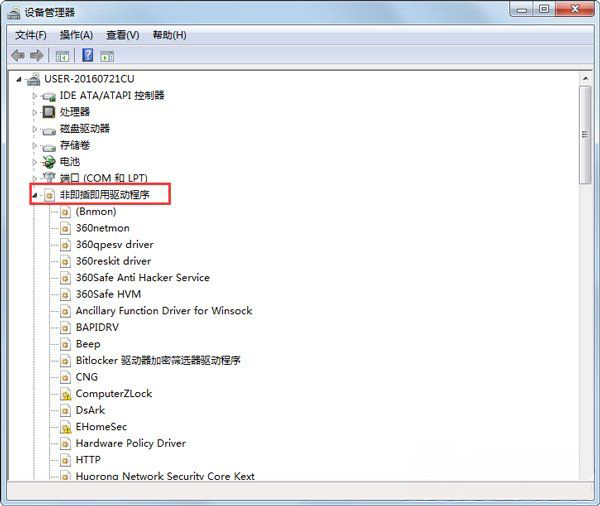This screenshot has height=506, width=600.
Task: Click the scrollbar up arrow
Action: (585, 78)
